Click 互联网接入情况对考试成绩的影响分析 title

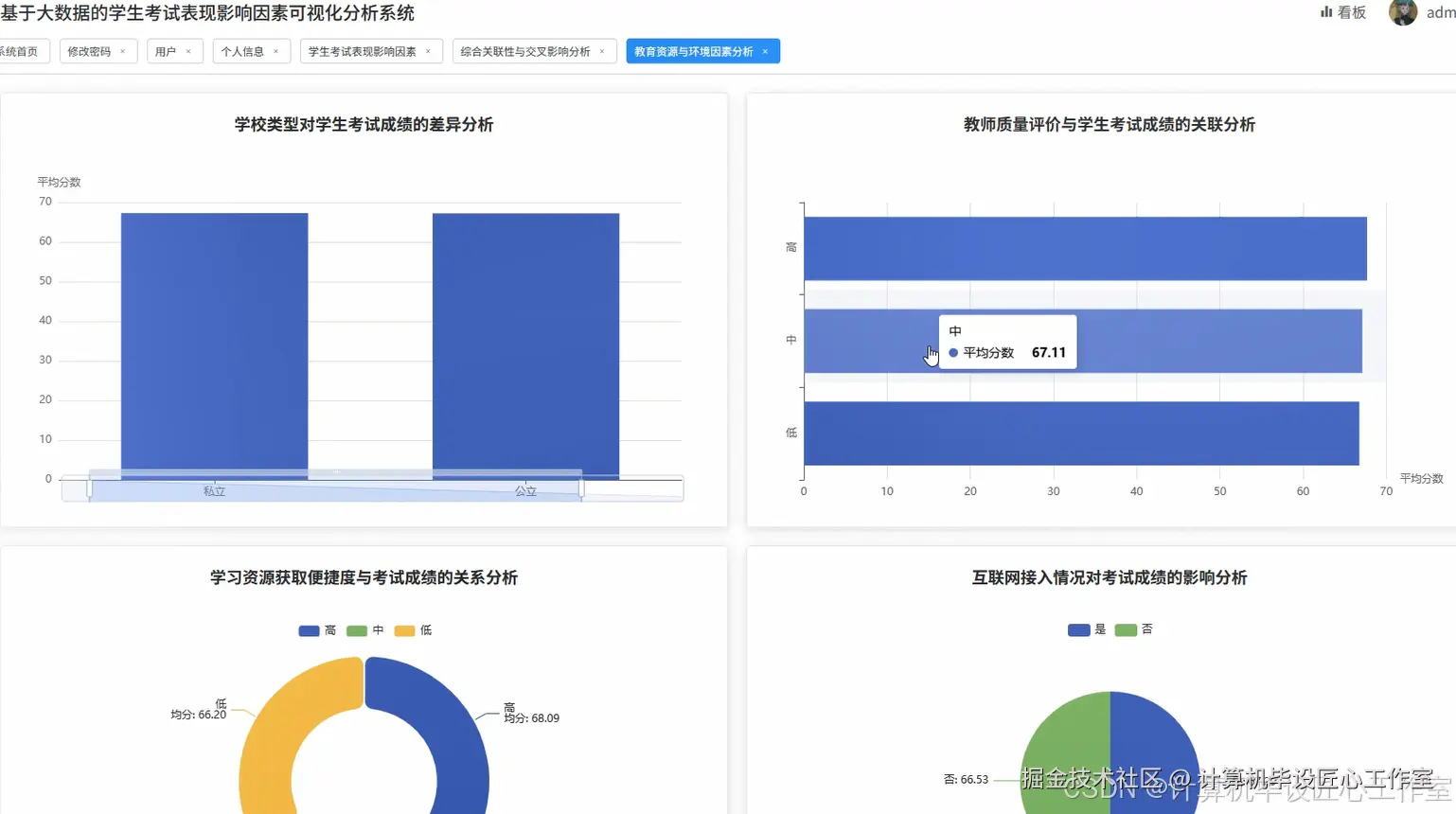click(x=1109, y=577)
